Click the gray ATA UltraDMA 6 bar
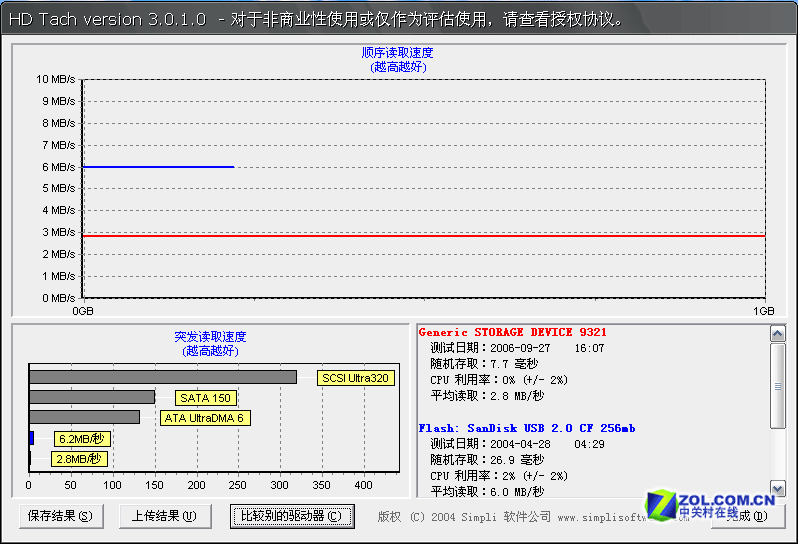The height and width of the screenshot is (544, 798). coord(84,417)
